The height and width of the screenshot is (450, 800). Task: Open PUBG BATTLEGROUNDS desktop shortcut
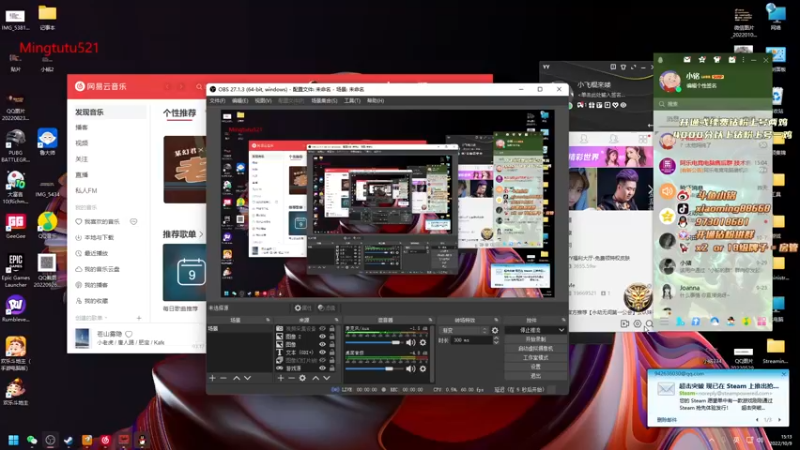[15, 145]
